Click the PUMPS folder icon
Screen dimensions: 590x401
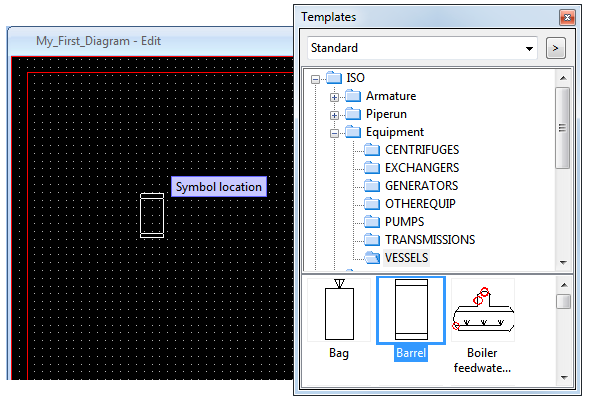click(372, 222)
